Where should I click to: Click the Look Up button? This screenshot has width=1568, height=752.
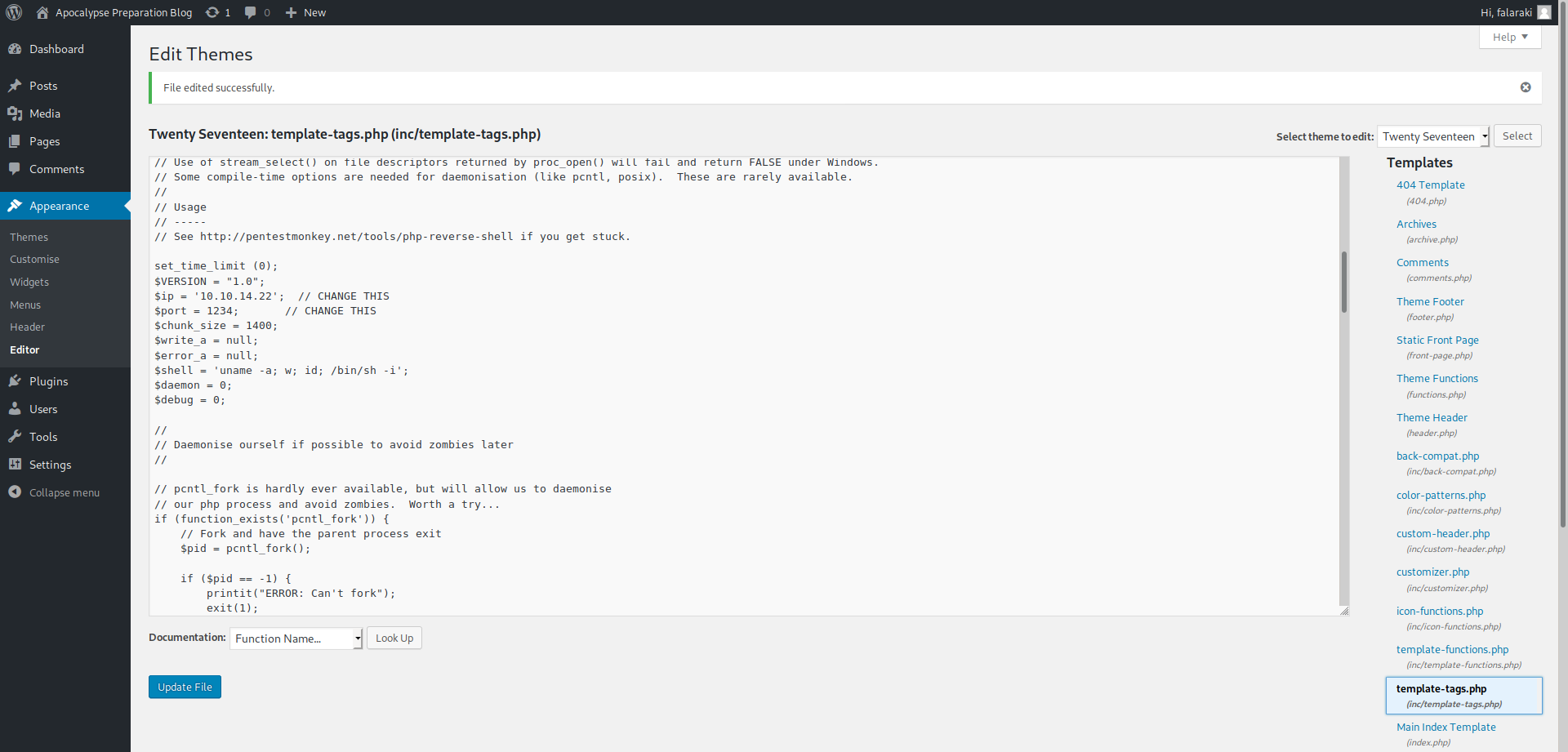(394, 638)
